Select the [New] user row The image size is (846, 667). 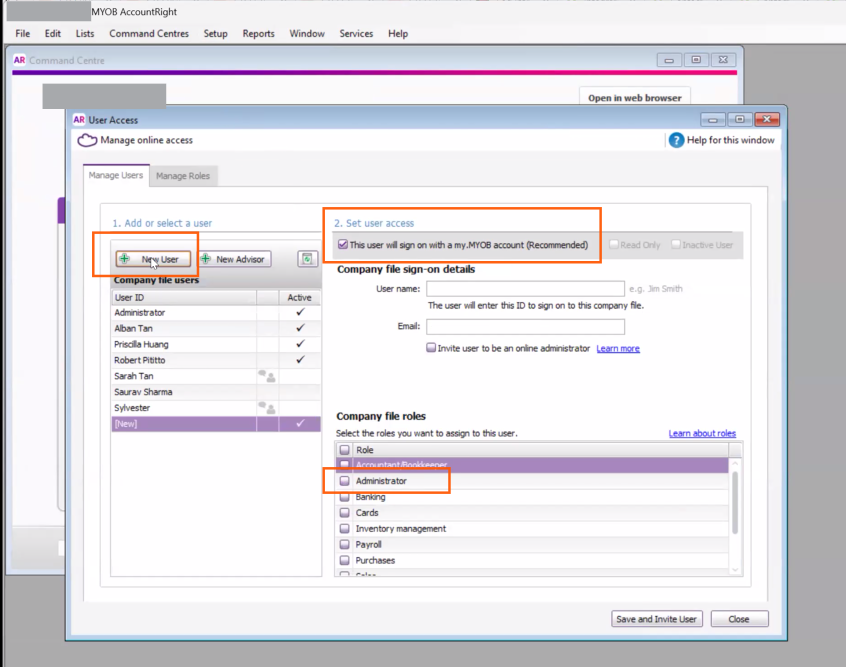click(x=216, y=424)
